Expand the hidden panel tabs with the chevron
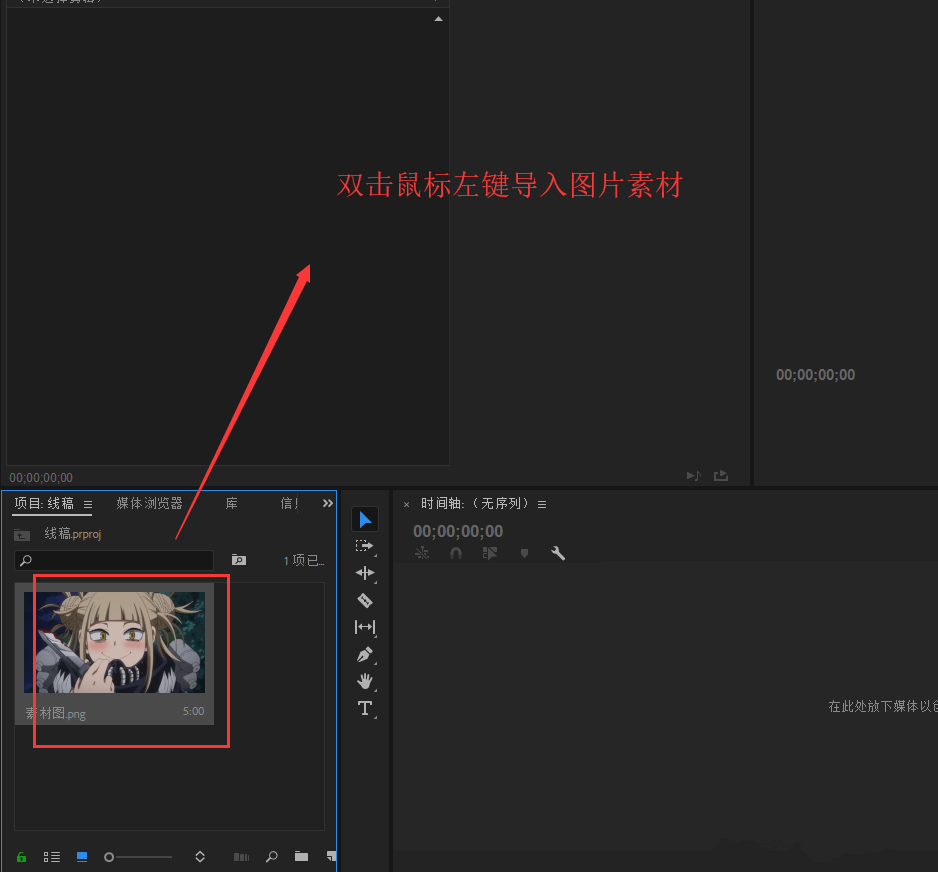 click(328, 503)
